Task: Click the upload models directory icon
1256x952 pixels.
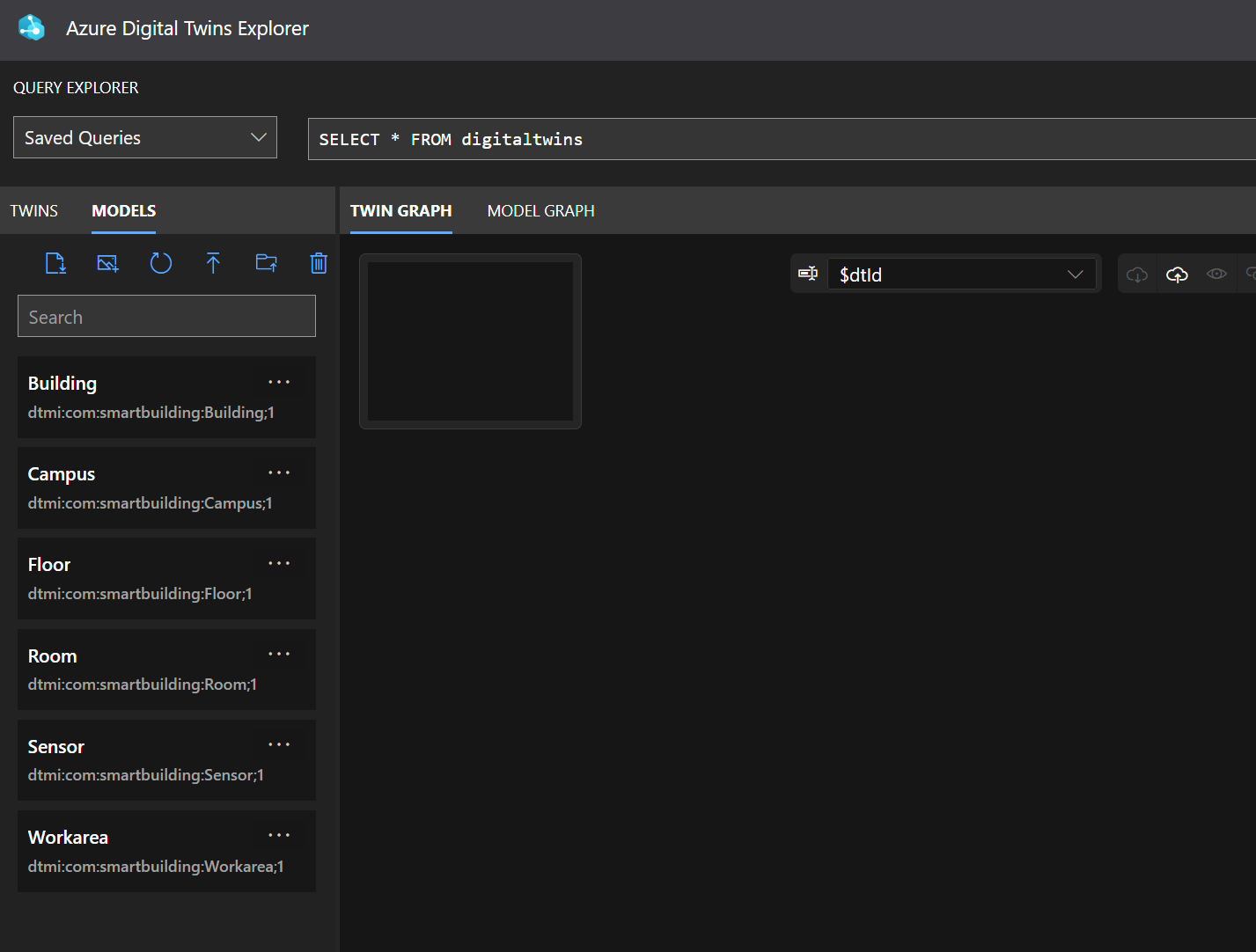Action: point(267,263)
